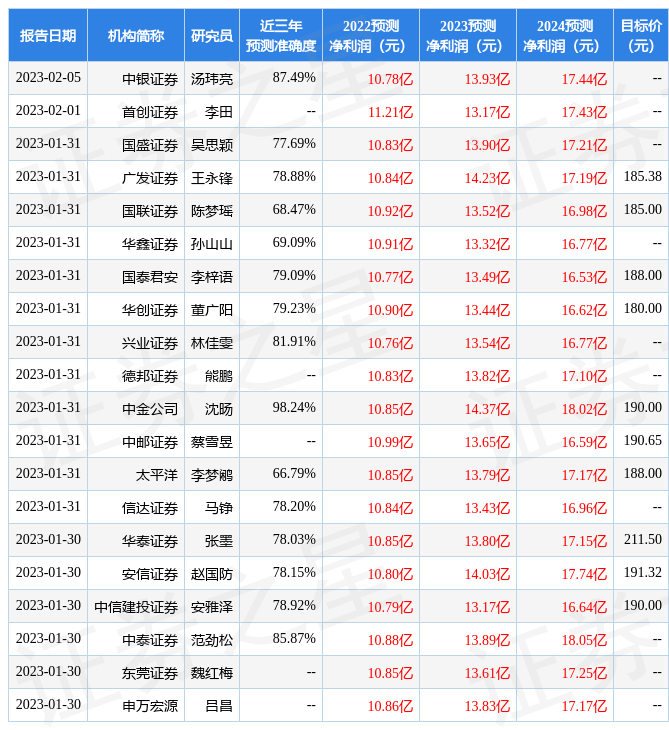This screenshot has height=730, width=669.
Task: Click analyst name 安雅泽
Action: 212,608
